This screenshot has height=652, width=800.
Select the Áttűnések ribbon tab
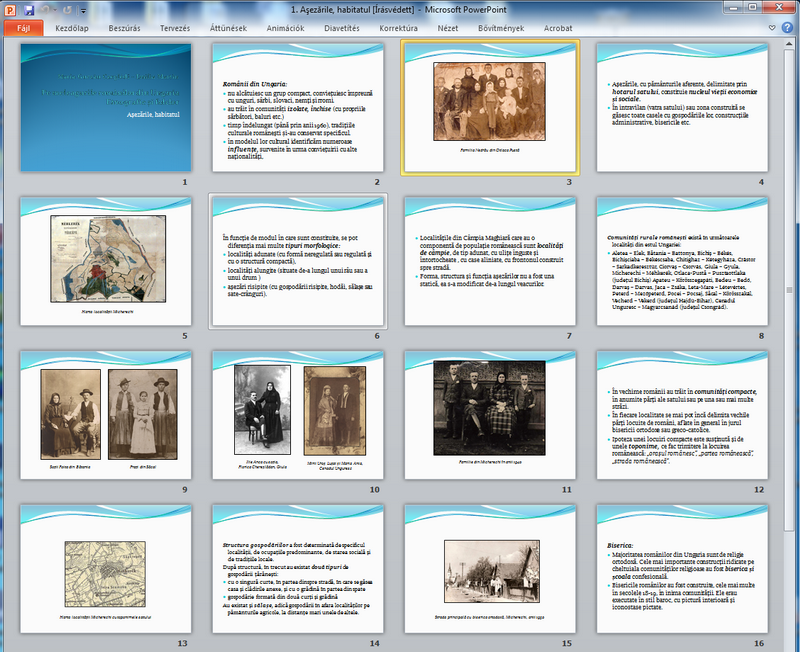click(229, 29)
